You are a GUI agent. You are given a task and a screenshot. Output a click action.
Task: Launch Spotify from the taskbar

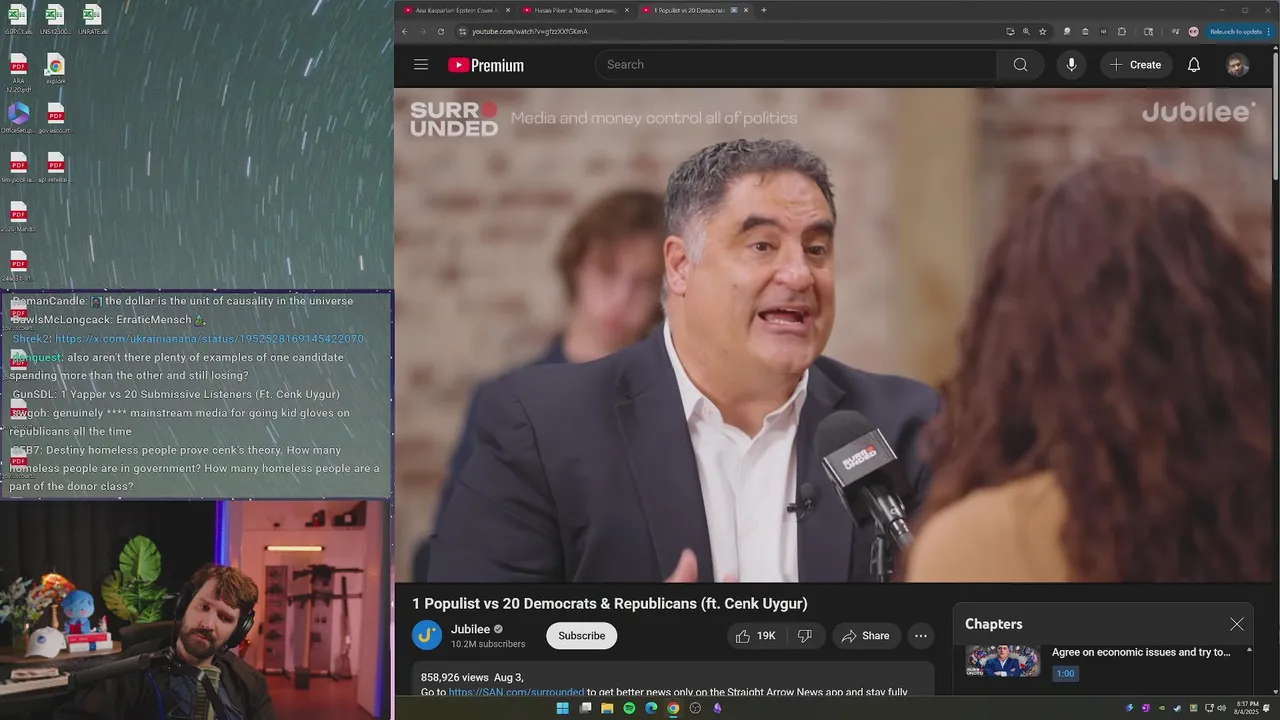629,708
